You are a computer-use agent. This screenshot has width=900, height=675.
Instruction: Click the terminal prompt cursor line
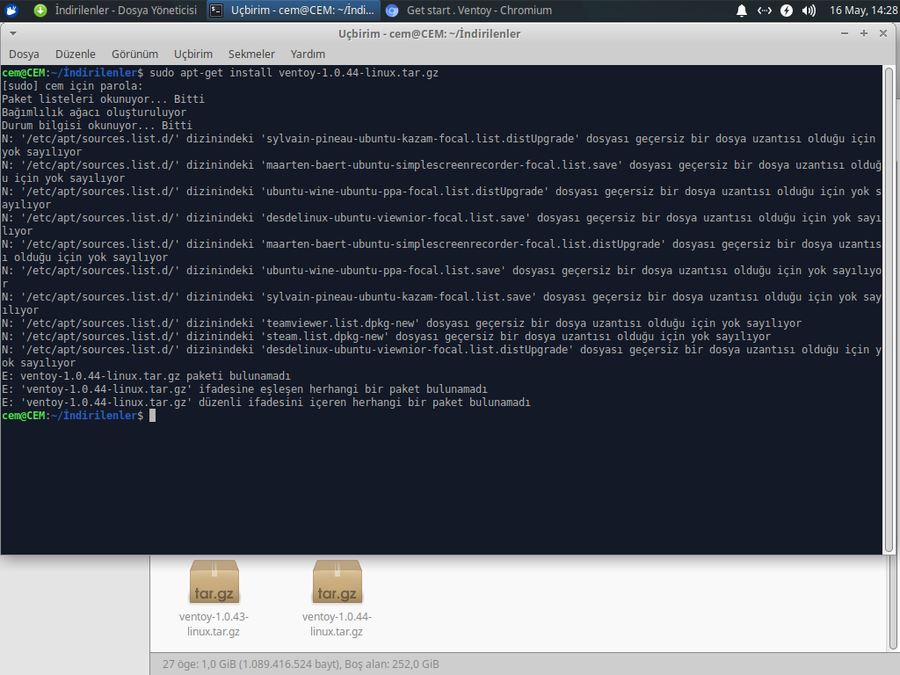pos(79,416)
